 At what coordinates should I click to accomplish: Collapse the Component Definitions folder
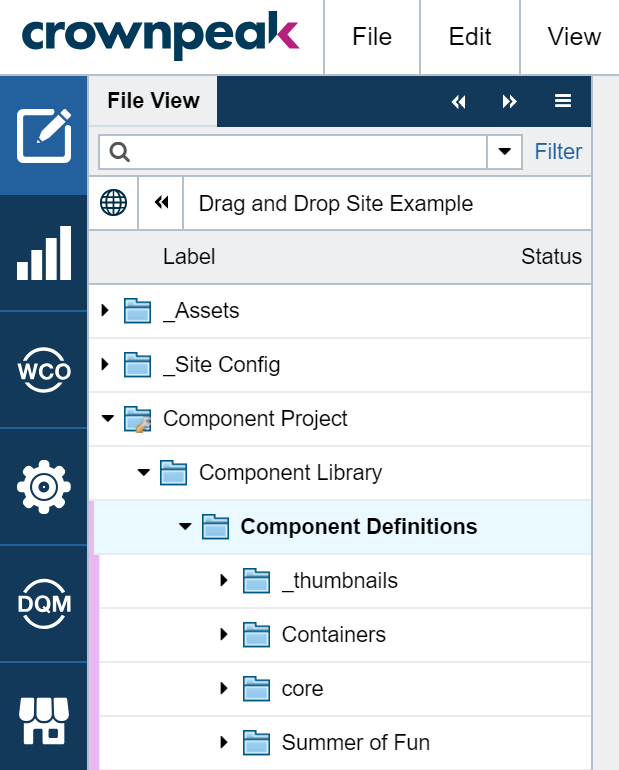[185, 527]
